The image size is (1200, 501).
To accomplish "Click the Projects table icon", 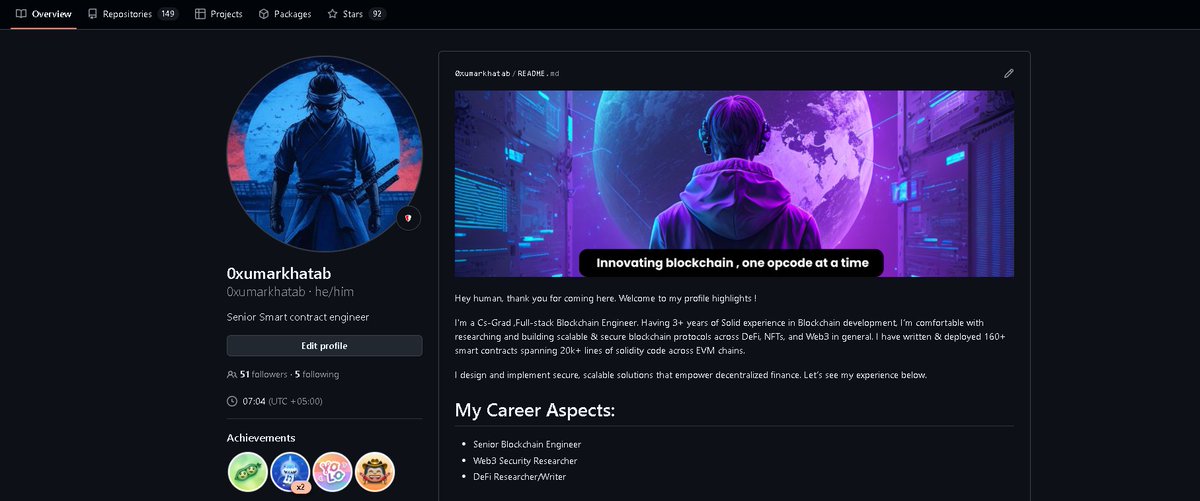I will (x=200, y=14).
